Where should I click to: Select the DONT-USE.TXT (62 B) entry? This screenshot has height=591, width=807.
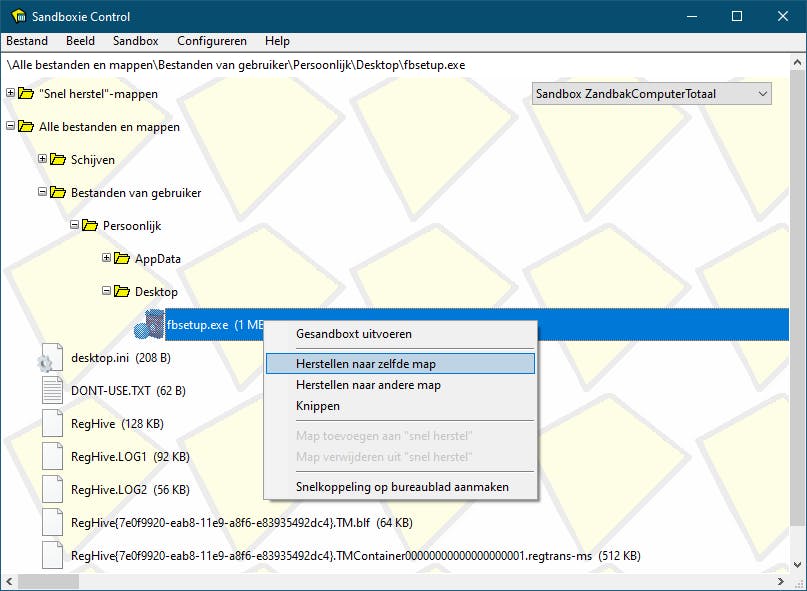click(128, 391)
